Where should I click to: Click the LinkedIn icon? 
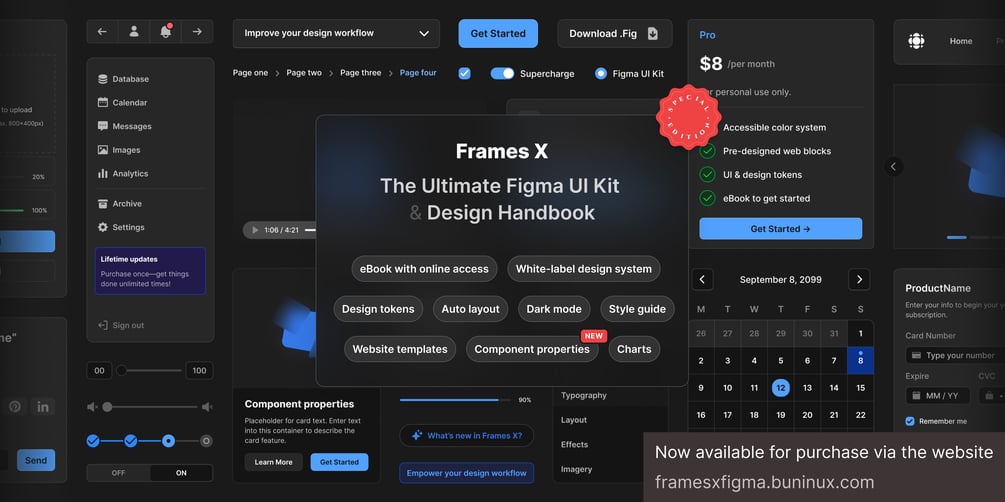(43, 406)
